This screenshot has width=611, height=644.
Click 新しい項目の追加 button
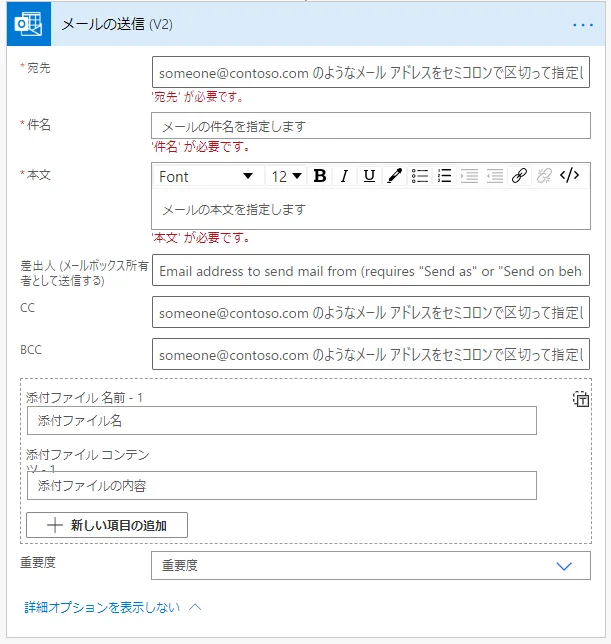[x=107, y=525]
